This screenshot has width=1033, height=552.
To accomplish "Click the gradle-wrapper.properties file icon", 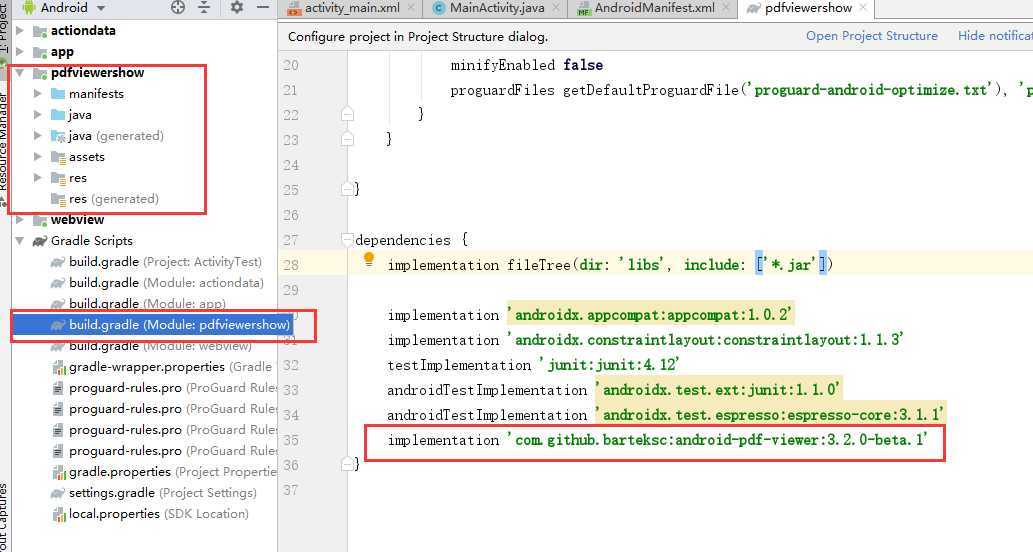I will point(58,368).
